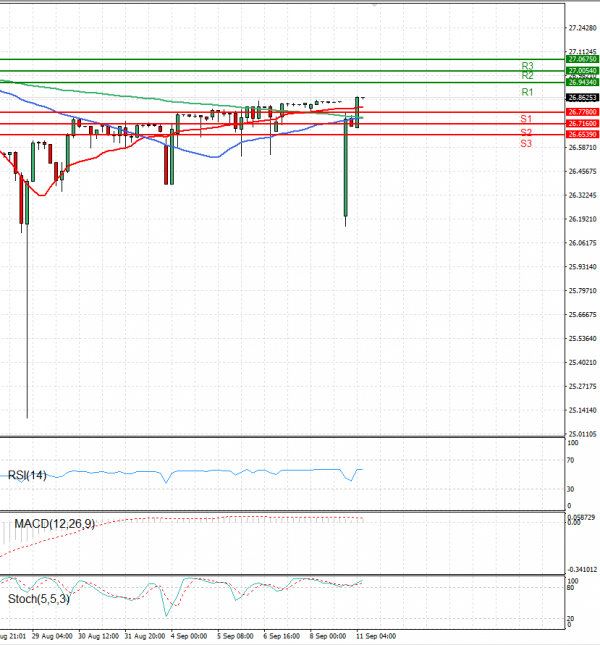Click the R2 resistance label

pyautogui.click(x=527, y=76)
